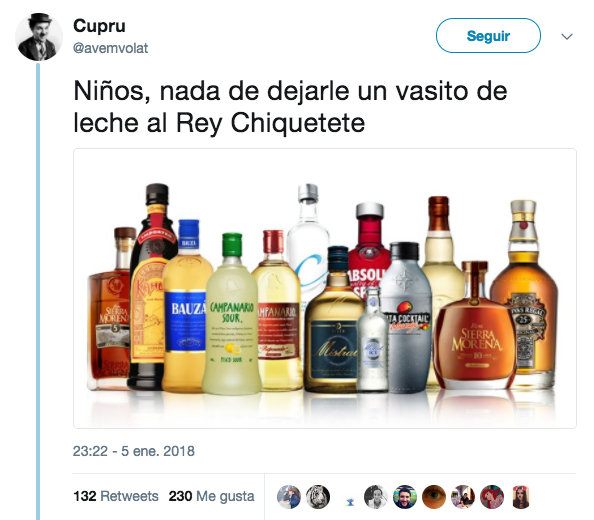The width and height of the screenshot is (594, 520).
Task: Follow the account with Seguir button
Action: [x=488, y=36]
